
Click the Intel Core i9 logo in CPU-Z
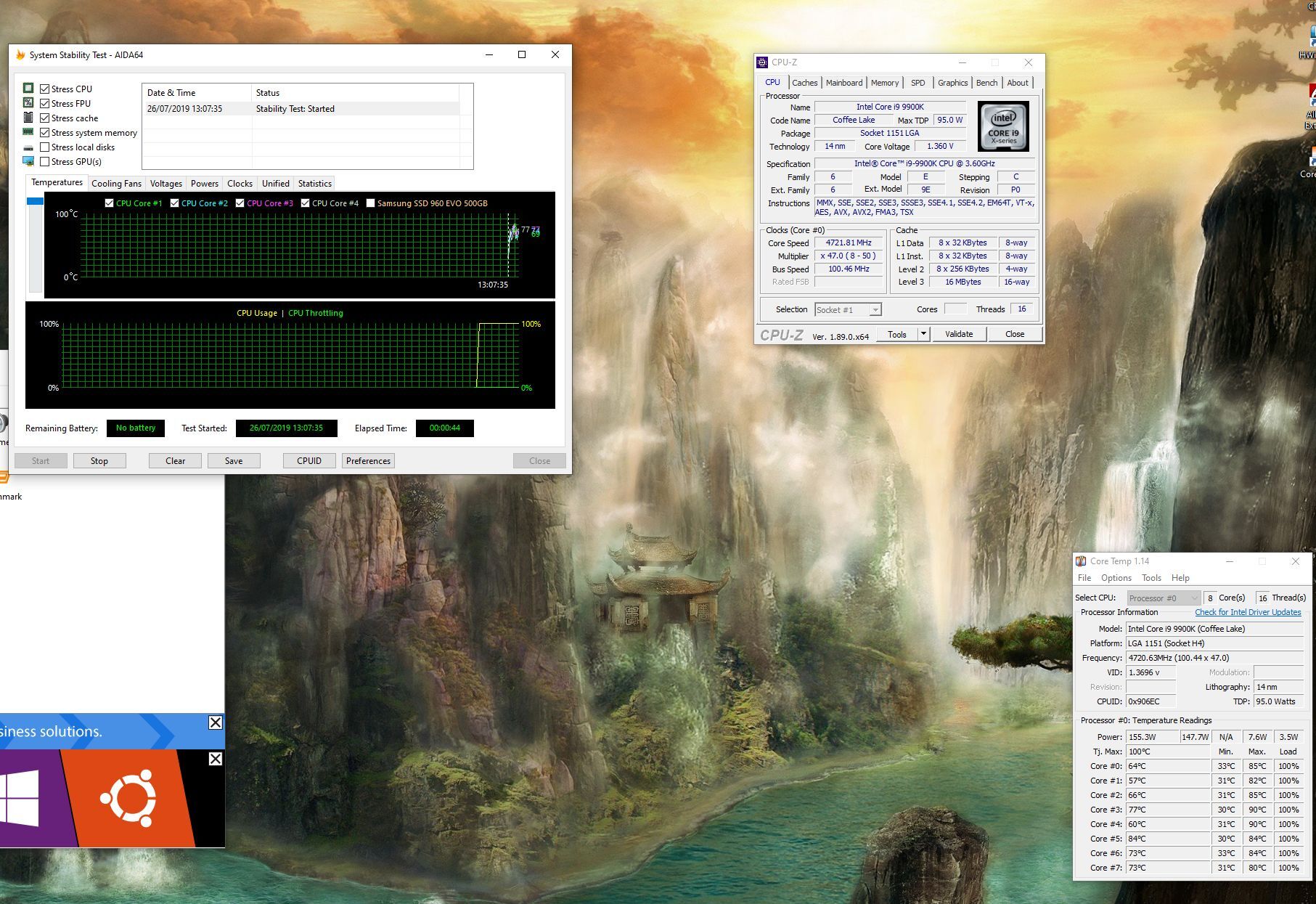1004,126
